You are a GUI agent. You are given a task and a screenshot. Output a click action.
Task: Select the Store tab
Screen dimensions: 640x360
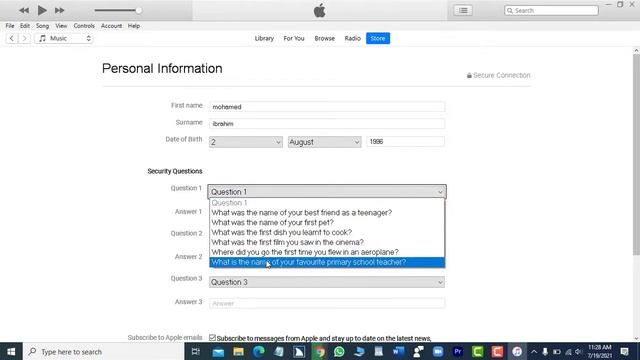click(x=378, y=38)
